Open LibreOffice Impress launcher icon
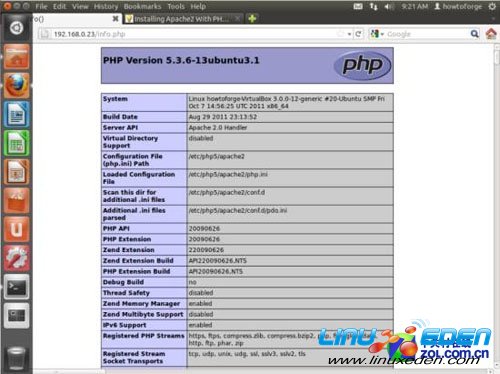The width and height of the screenshot is (500, 374). click(16, 172)
